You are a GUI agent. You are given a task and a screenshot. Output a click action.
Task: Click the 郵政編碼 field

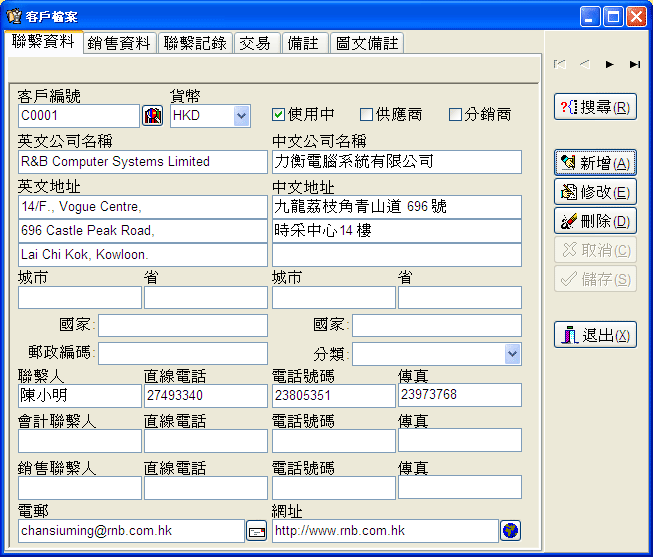[x=183, y=354]
